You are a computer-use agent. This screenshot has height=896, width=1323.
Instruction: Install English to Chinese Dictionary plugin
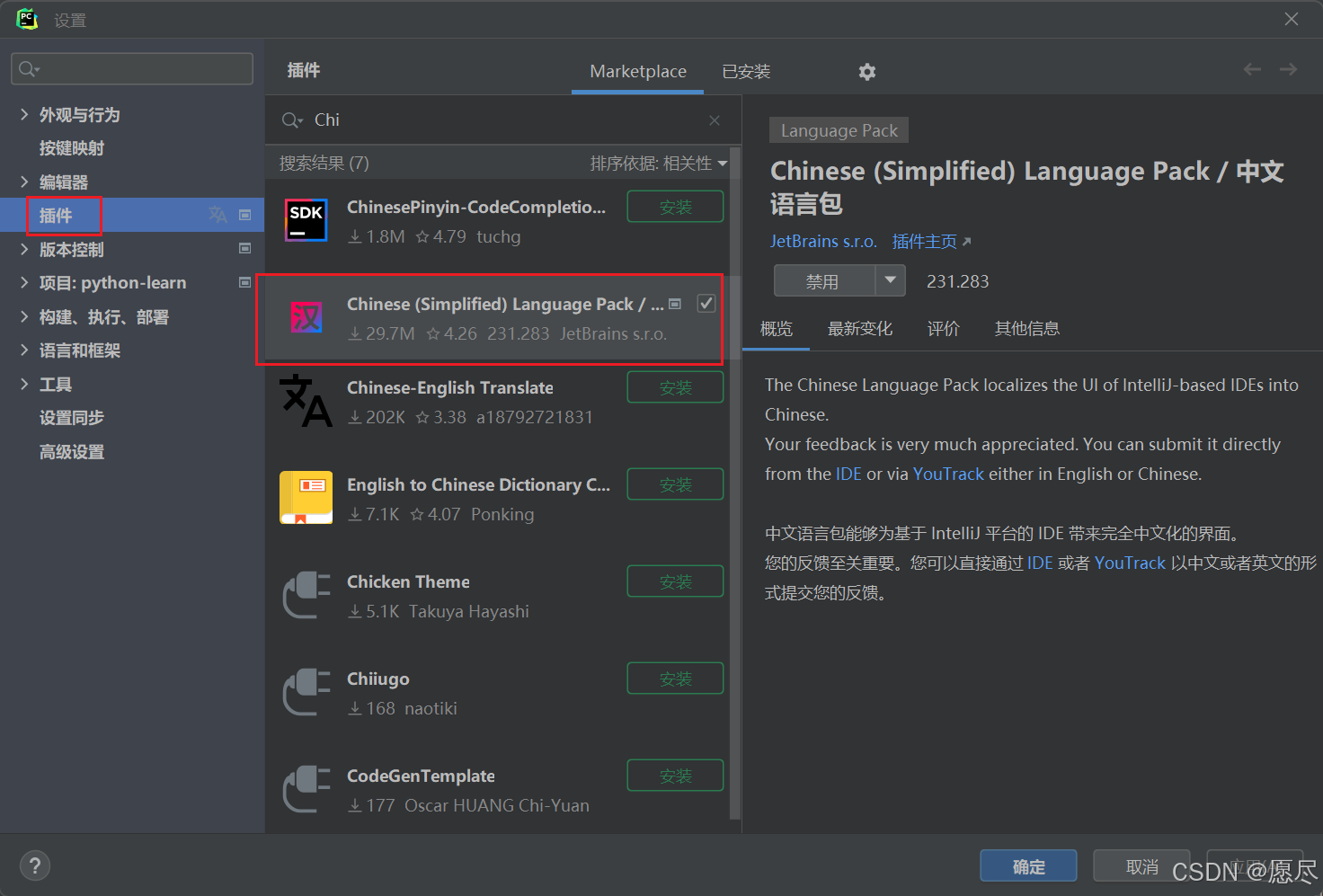675,484
